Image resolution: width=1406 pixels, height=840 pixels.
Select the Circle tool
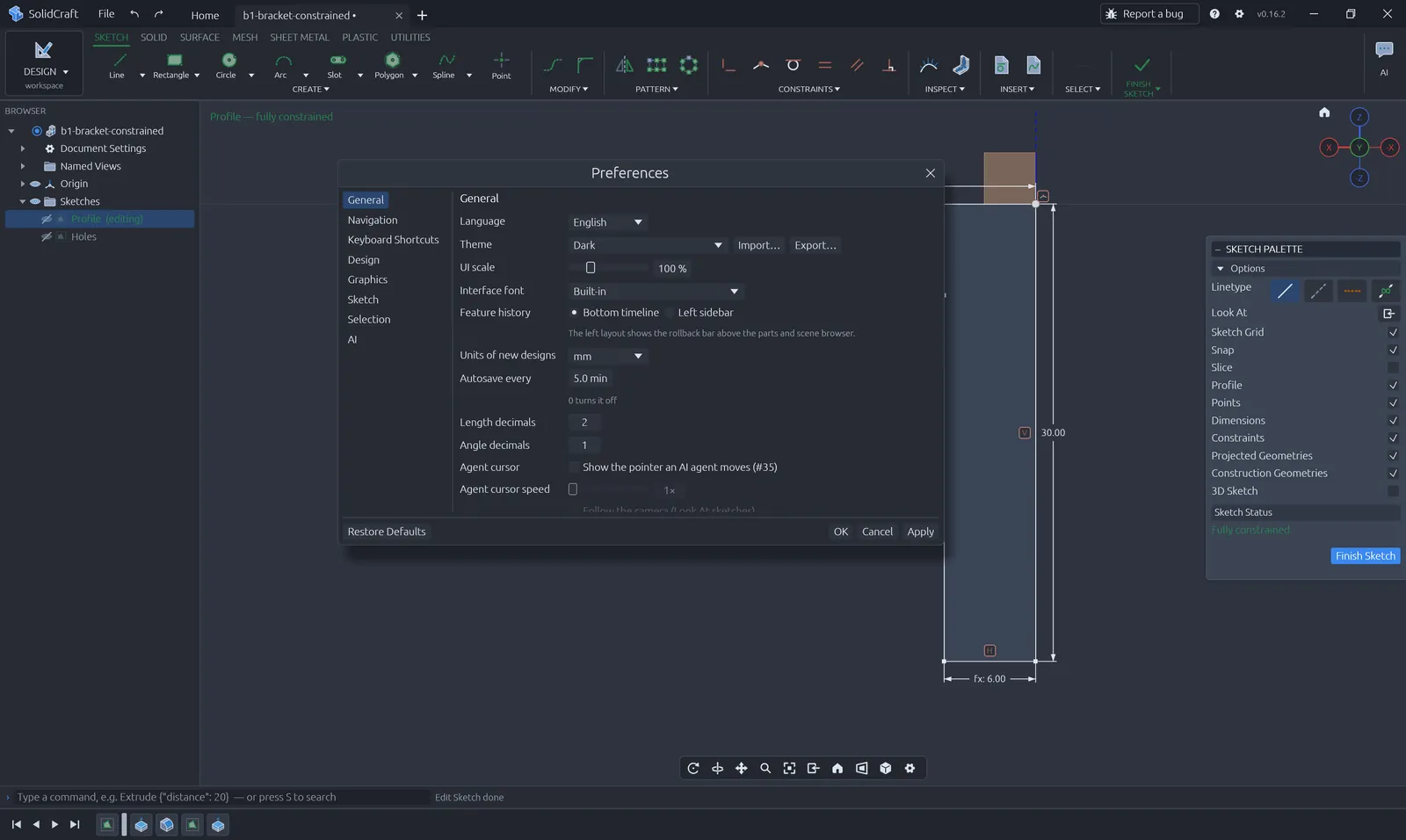point(228,65)
